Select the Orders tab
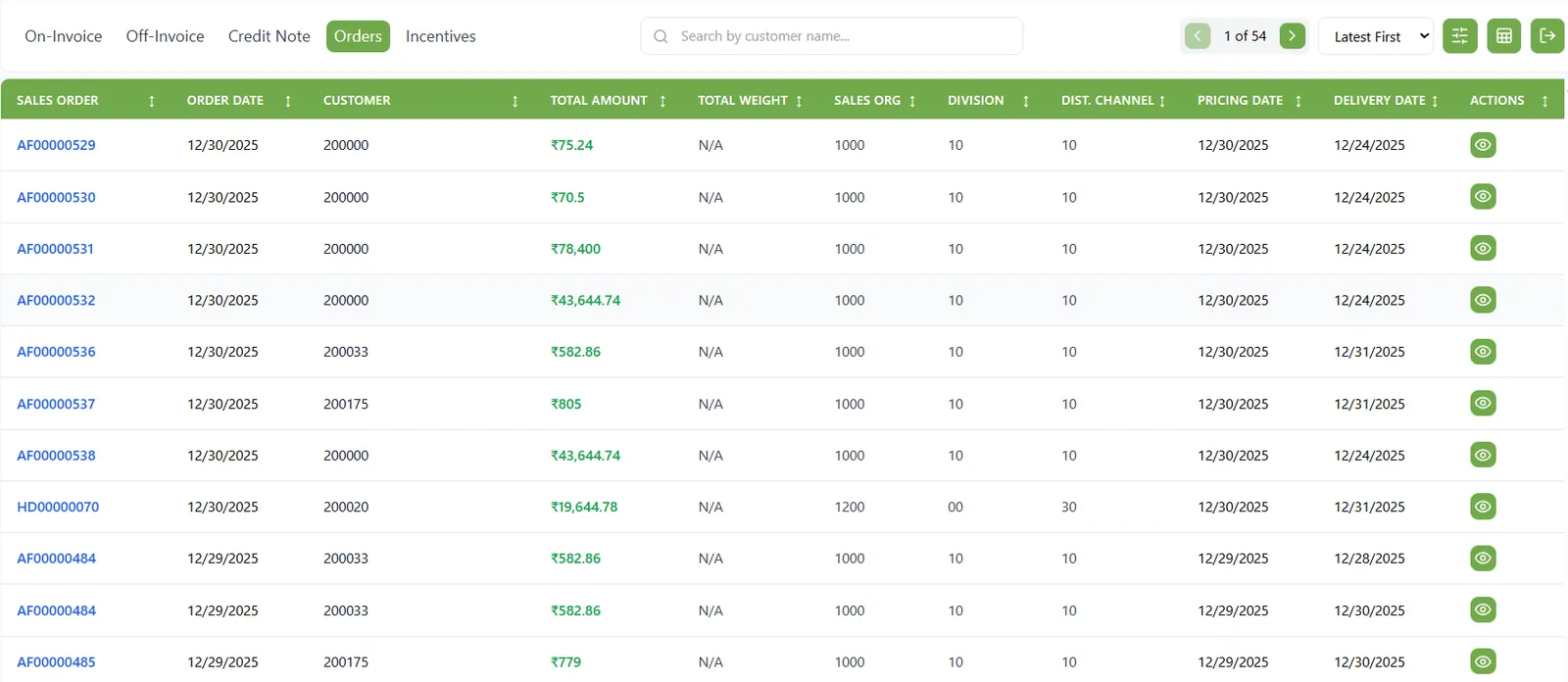 [358, 36]
